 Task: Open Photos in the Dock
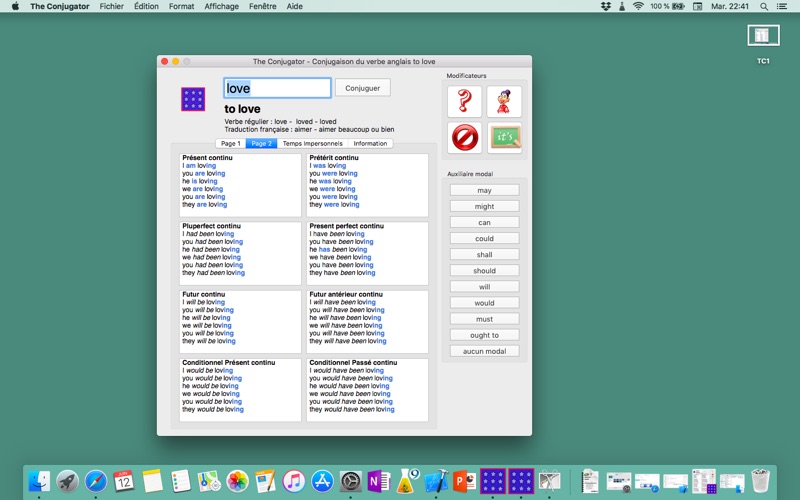(x=237, y=481)
